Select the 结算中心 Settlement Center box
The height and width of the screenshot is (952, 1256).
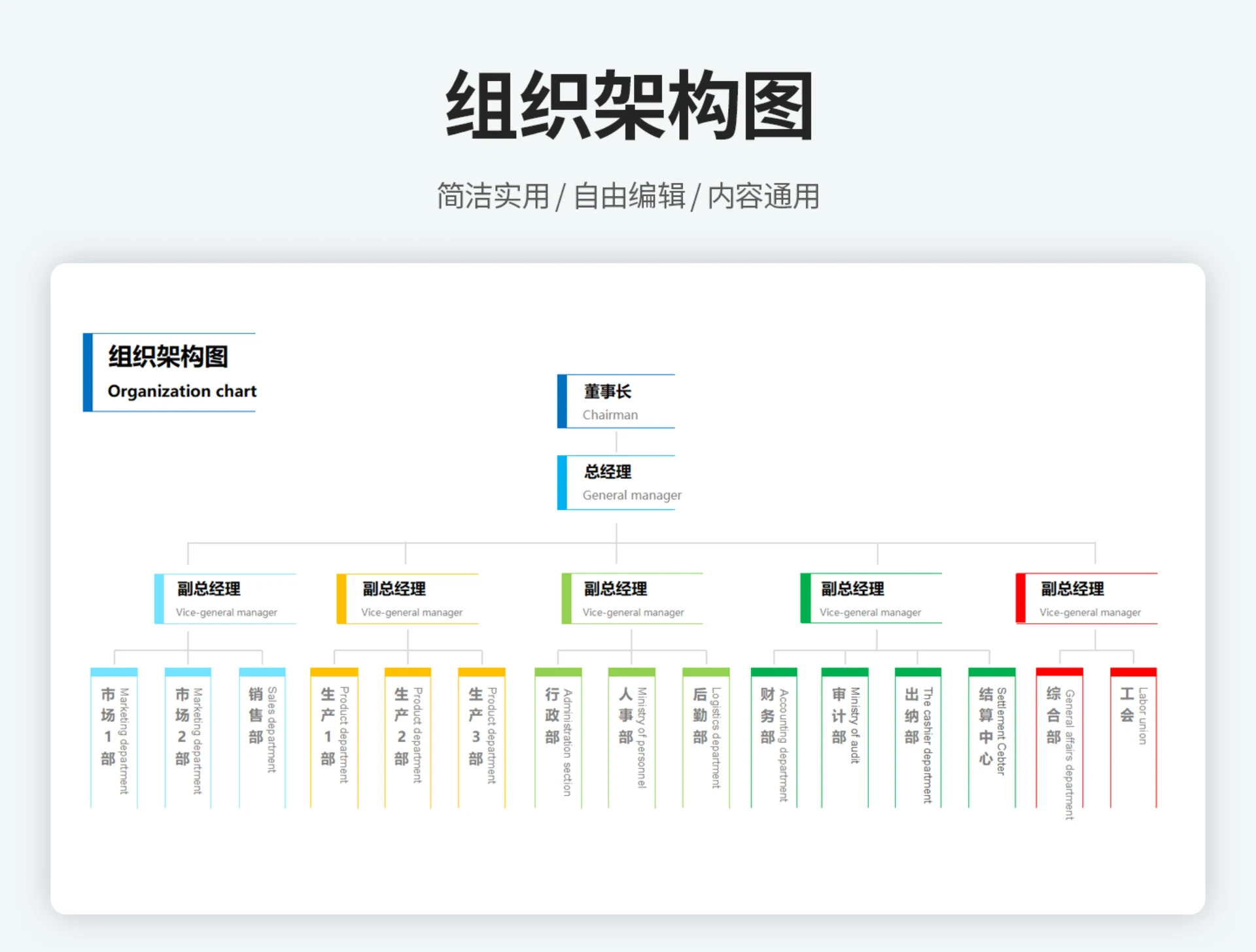click(991, 736)
